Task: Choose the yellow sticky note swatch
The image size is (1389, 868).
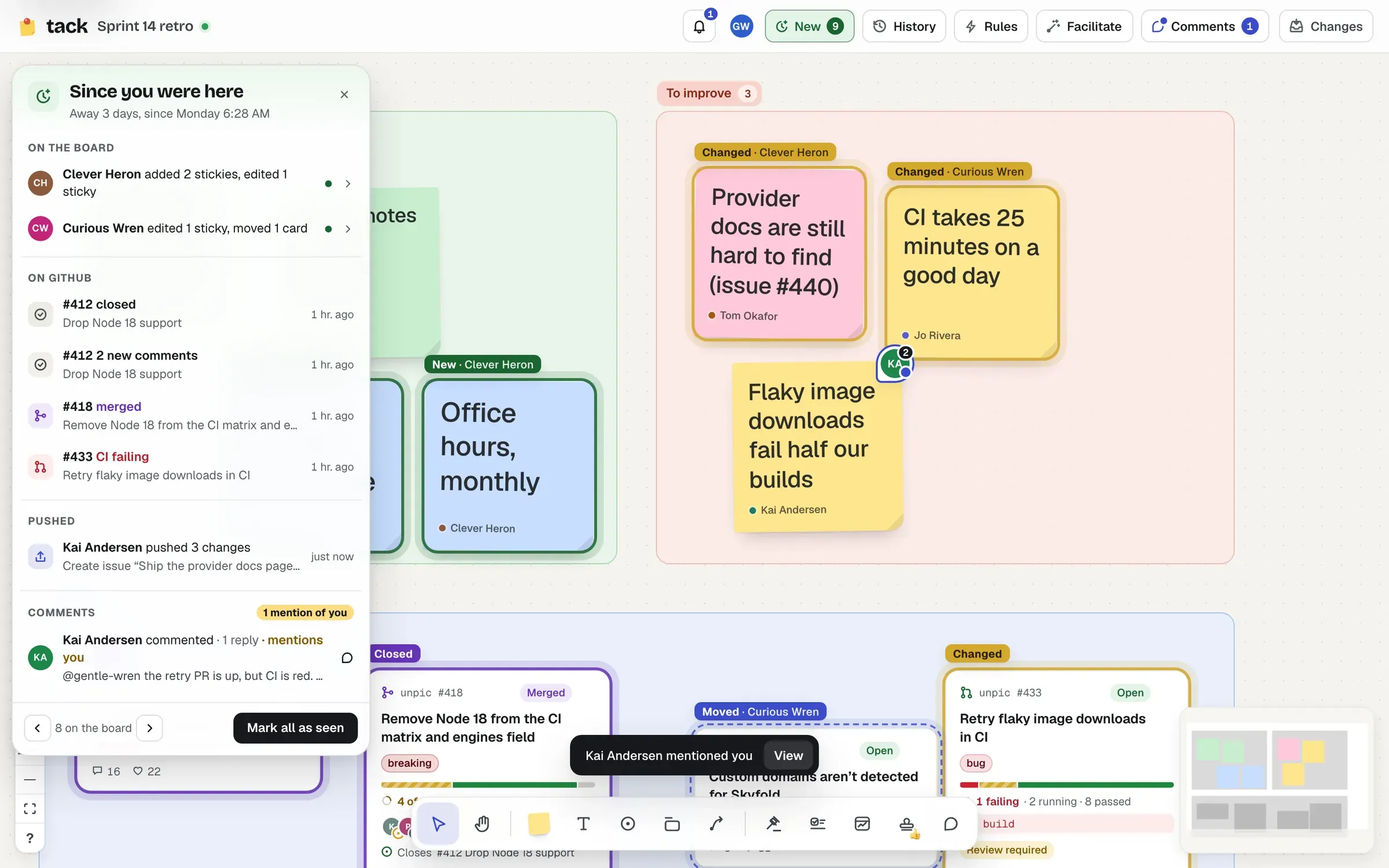Action: point(539,823)
